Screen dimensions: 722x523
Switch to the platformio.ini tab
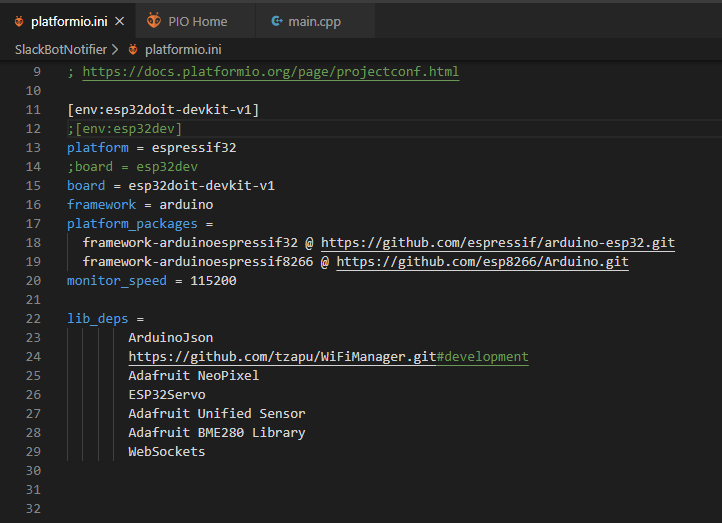[68, 21]
